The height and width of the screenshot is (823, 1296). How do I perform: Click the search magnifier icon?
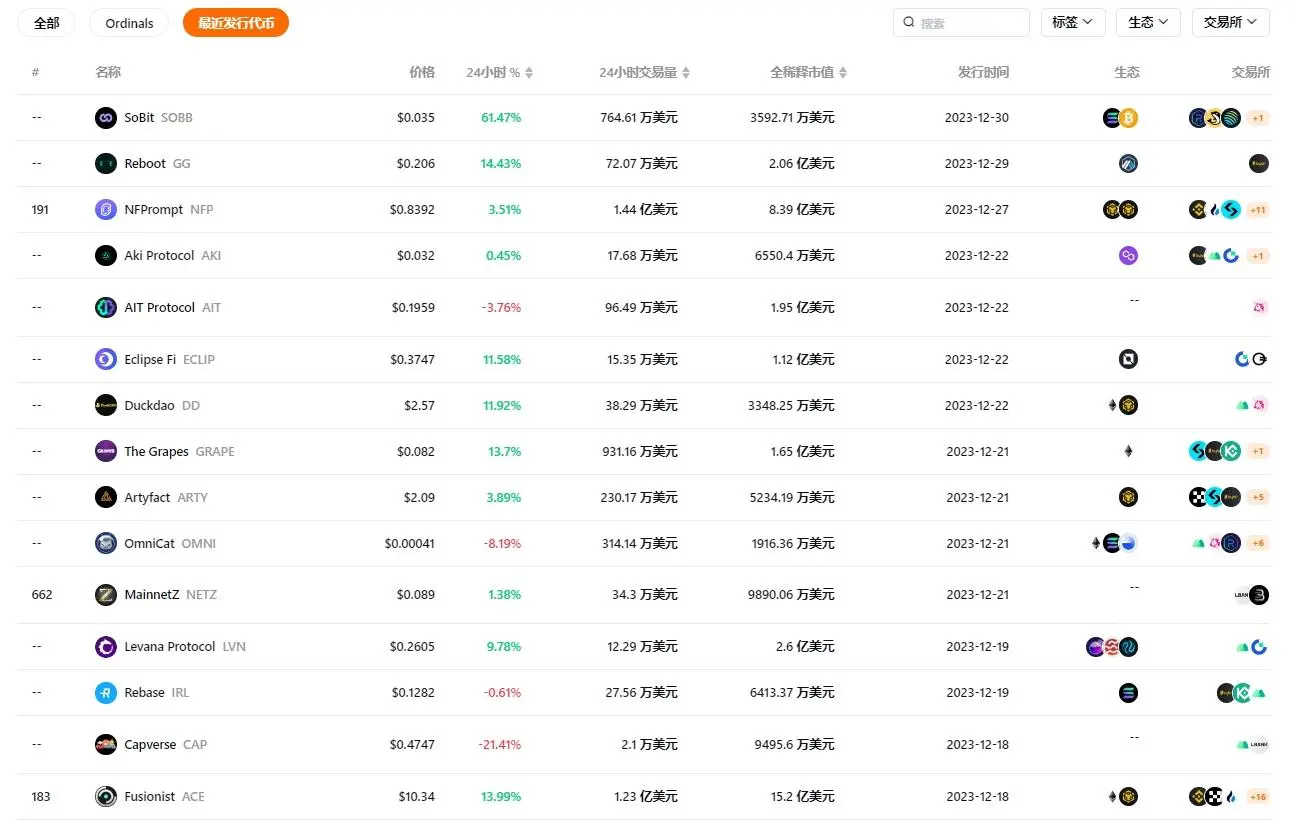tap(909, 22)
